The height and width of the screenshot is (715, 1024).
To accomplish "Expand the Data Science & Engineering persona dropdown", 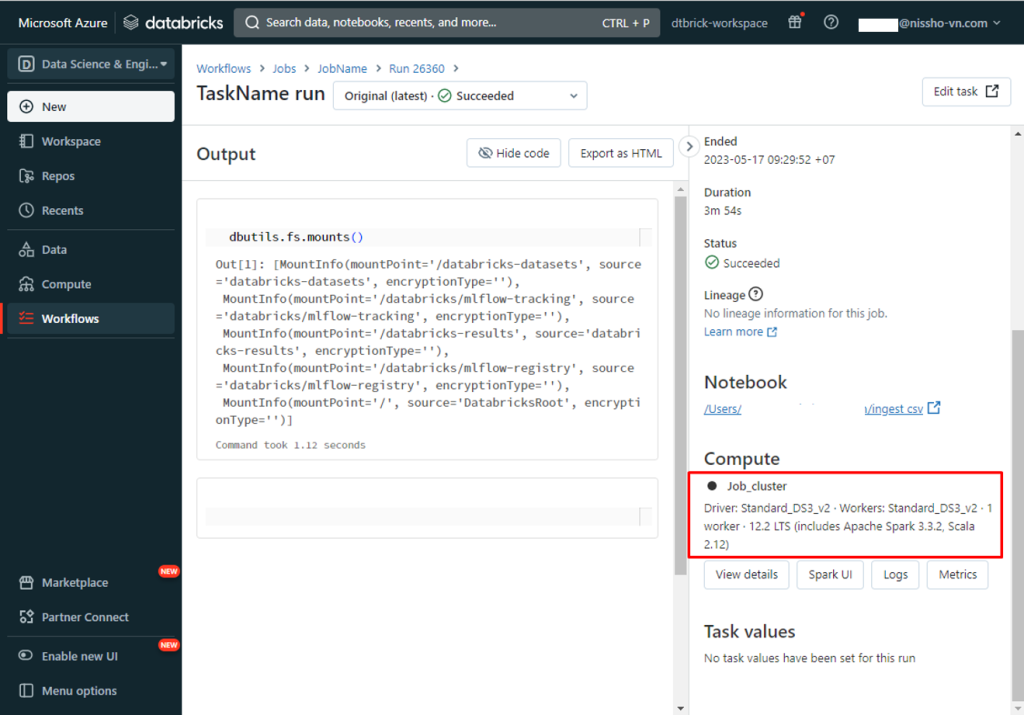I will (91, 64).
